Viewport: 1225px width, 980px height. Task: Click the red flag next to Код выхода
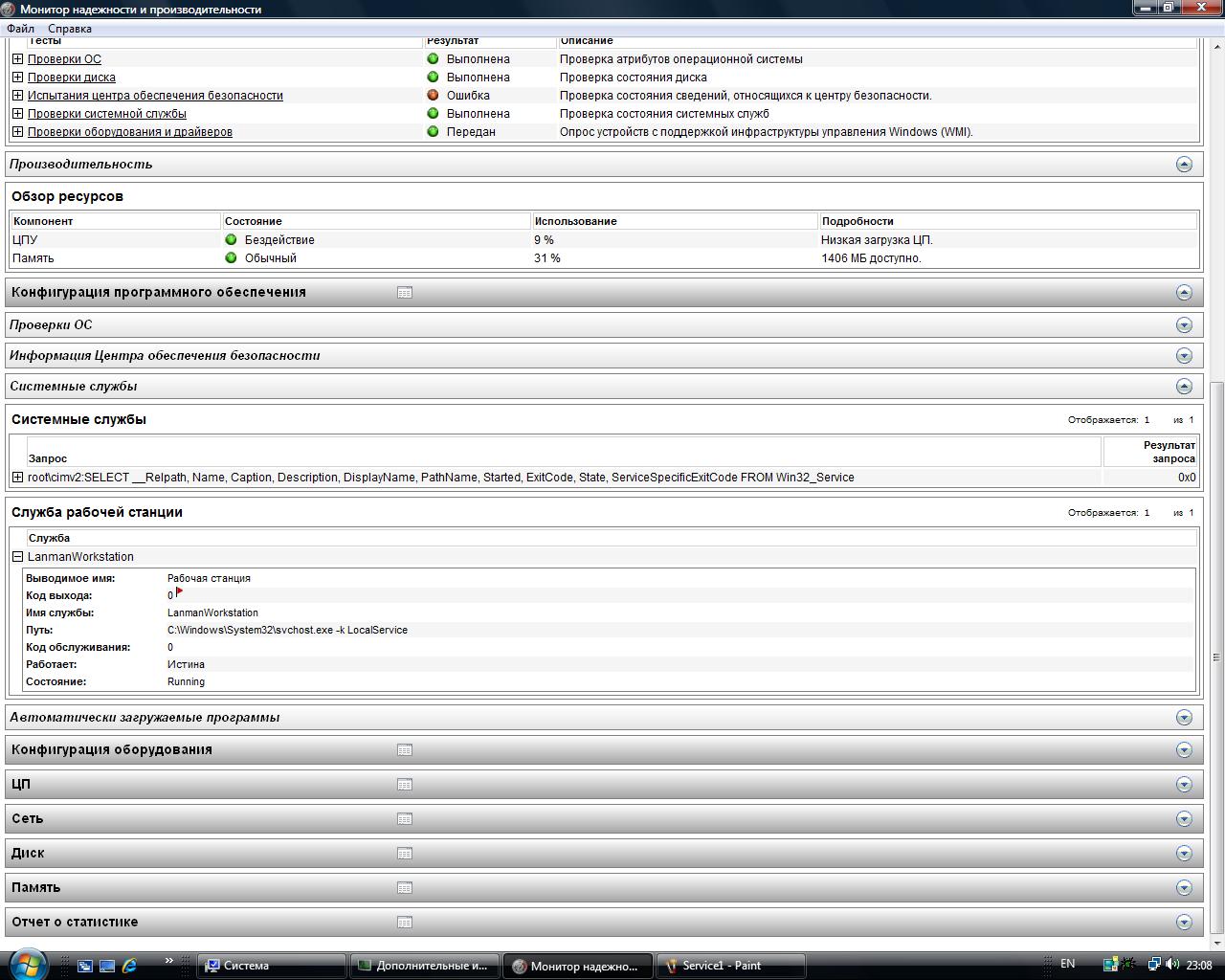(179, 592)
